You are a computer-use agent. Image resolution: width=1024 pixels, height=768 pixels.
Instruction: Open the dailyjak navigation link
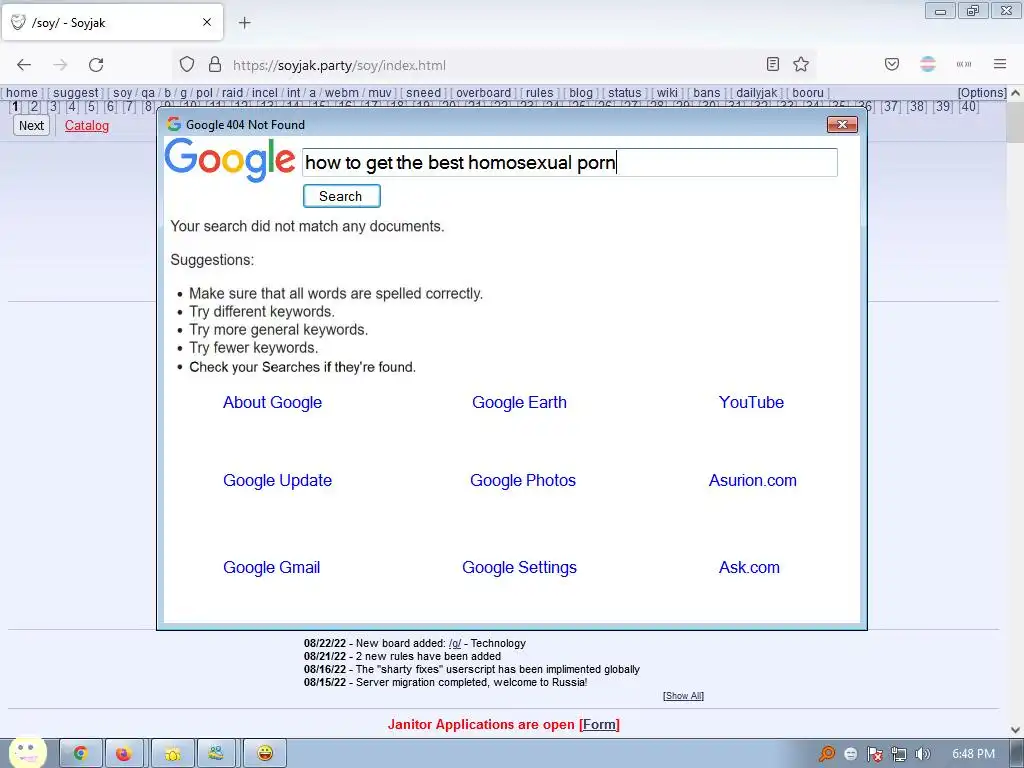756,93
